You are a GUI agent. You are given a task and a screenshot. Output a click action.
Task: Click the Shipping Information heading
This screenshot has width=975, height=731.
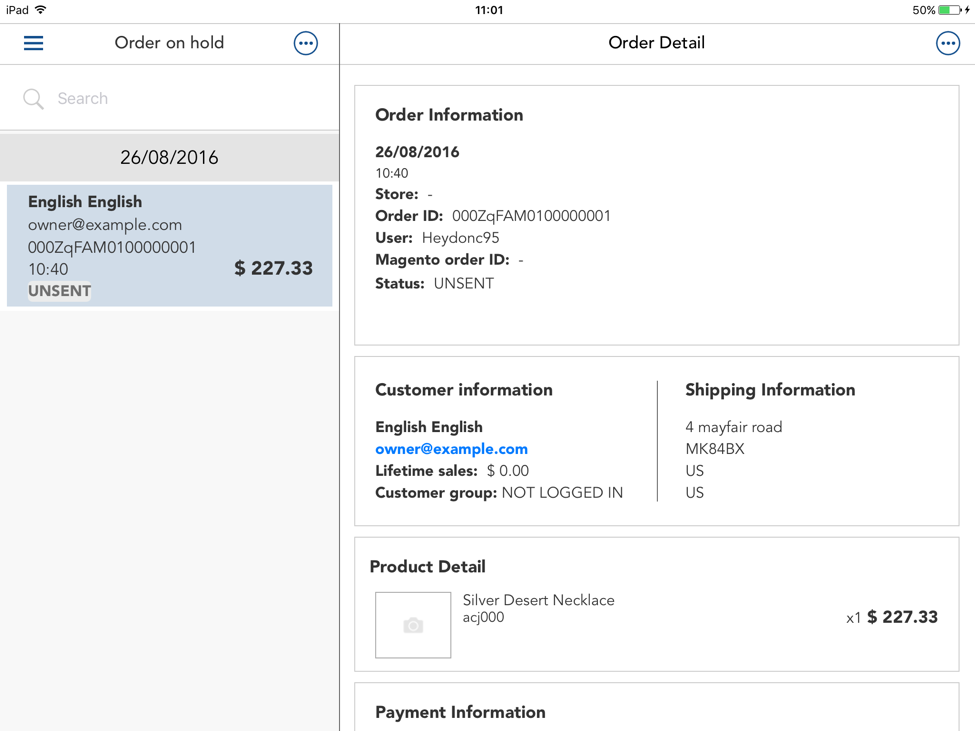coord(770,390)
